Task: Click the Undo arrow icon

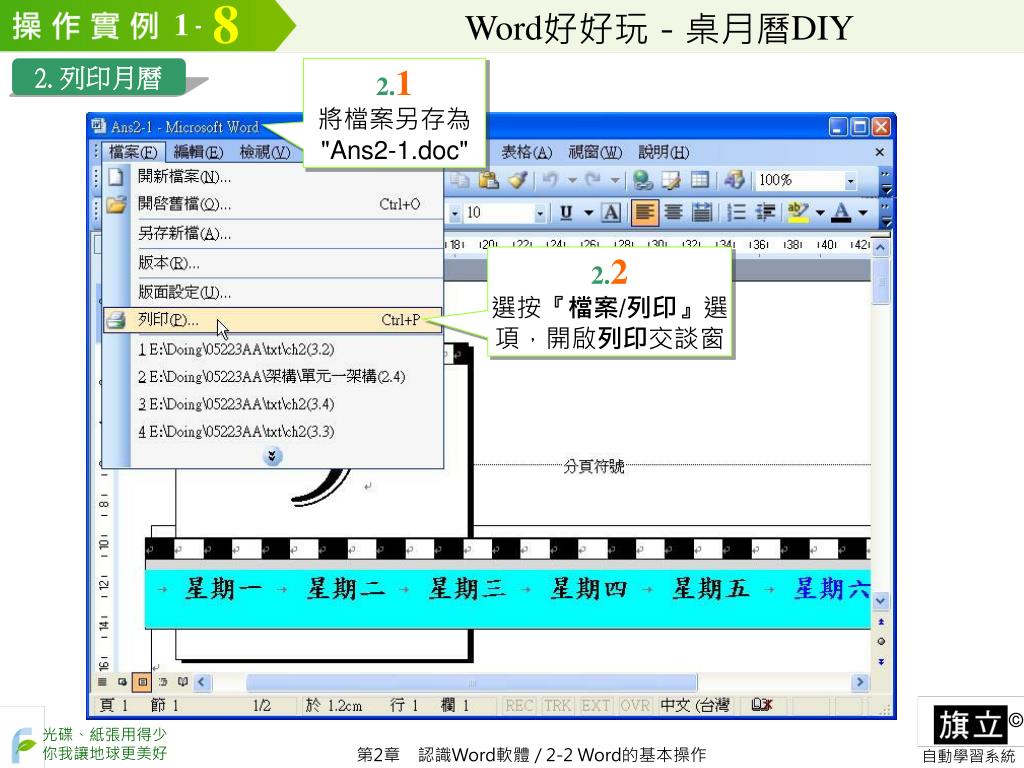Action: tap(551, 179)
